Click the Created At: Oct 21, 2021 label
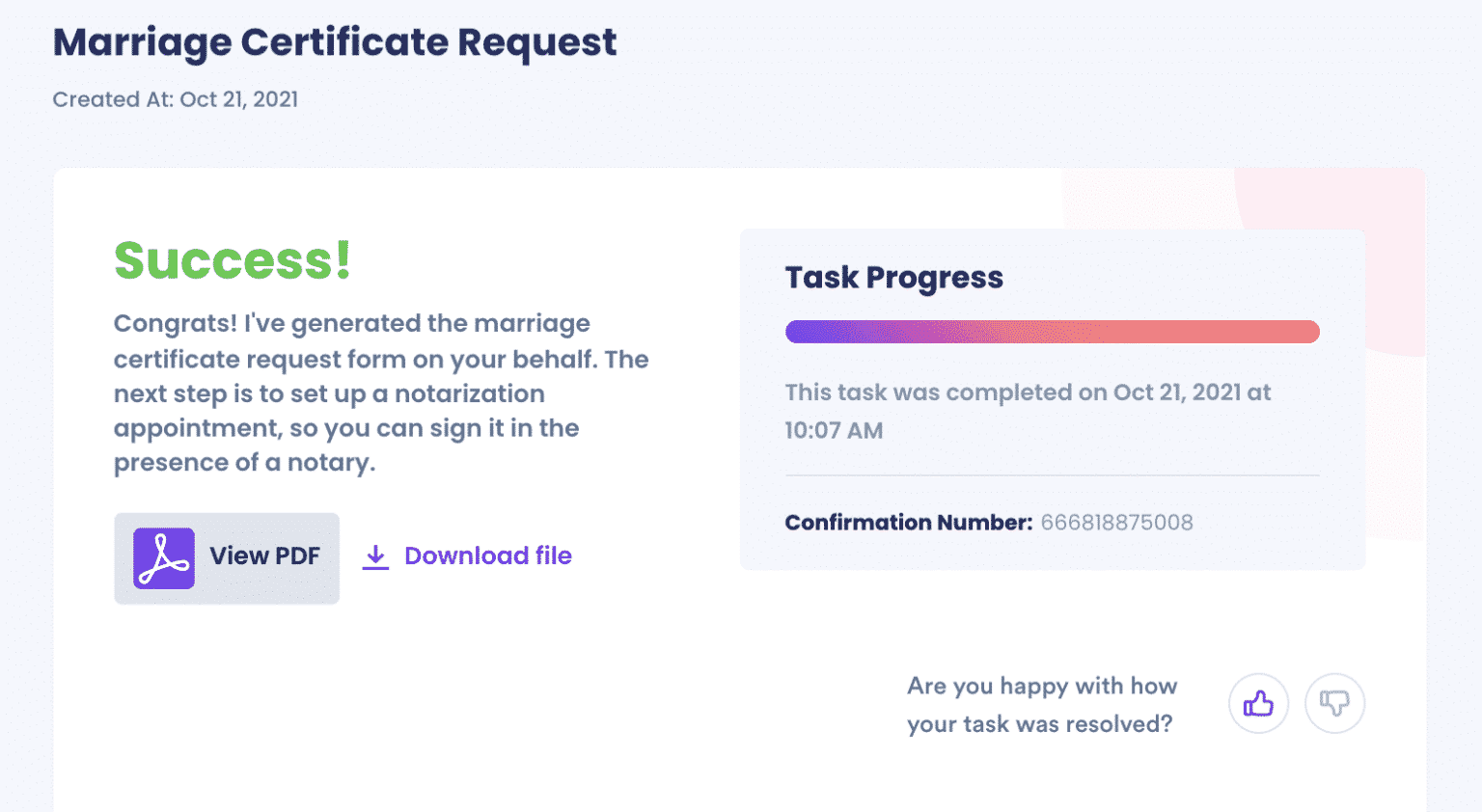Screen dimensions: 1482x812 [x=176, y=98]
